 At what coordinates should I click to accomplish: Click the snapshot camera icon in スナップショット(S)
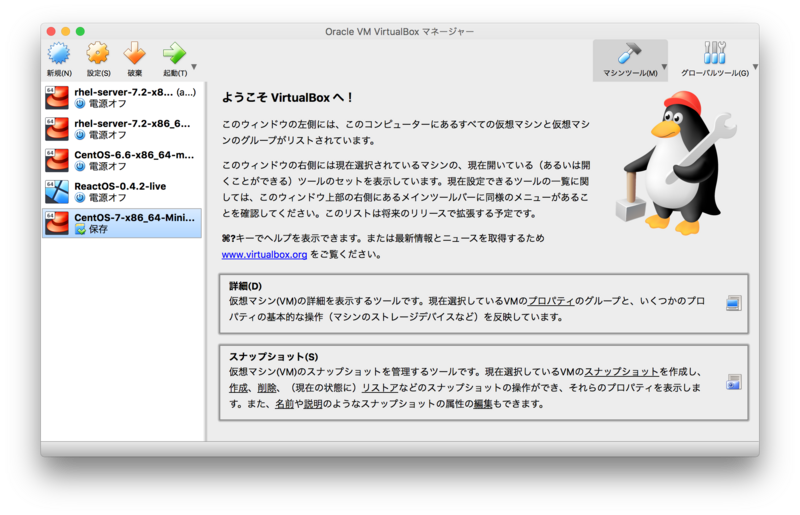[734, 382]
